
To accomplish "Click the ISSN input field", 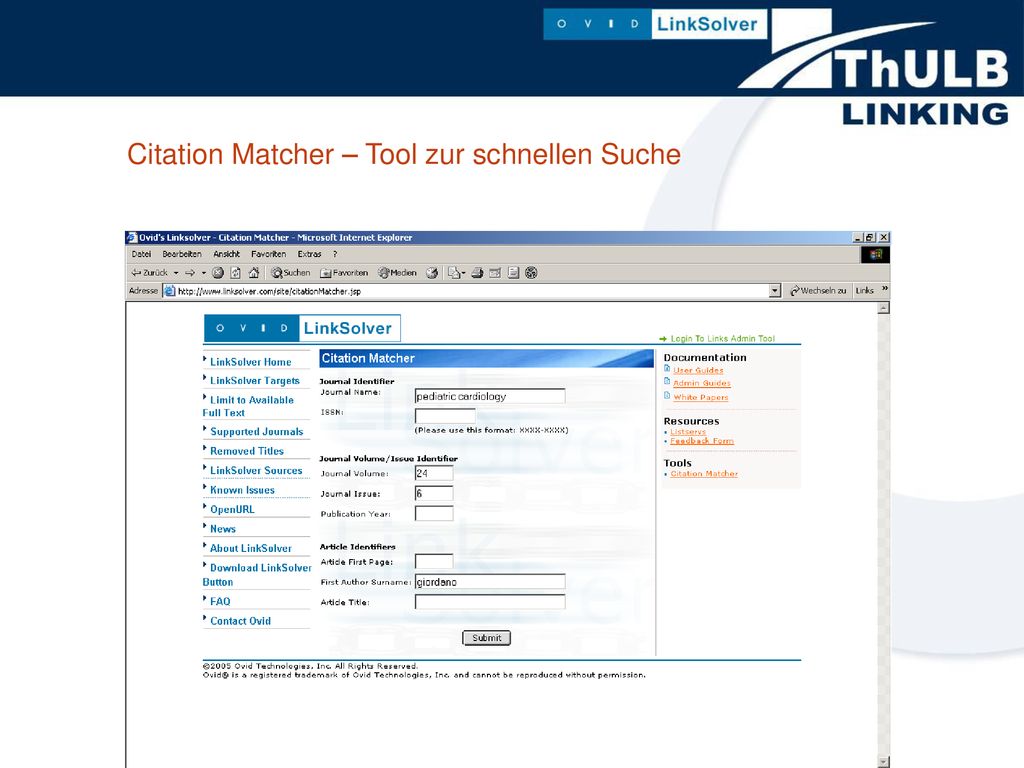I will [445, 416].
